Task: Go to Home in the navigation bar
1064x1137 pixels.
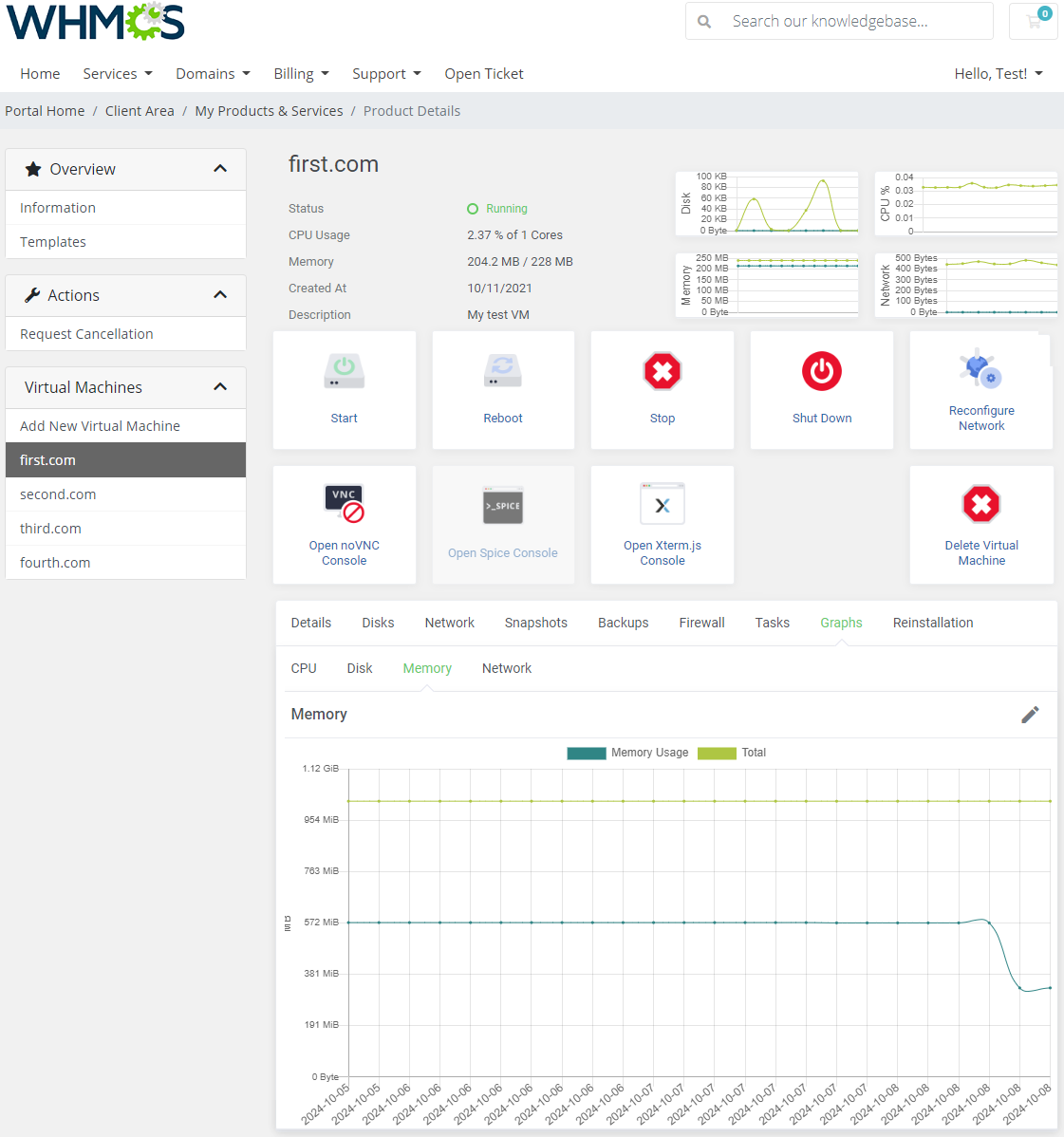Action: [x=40, y=74]
